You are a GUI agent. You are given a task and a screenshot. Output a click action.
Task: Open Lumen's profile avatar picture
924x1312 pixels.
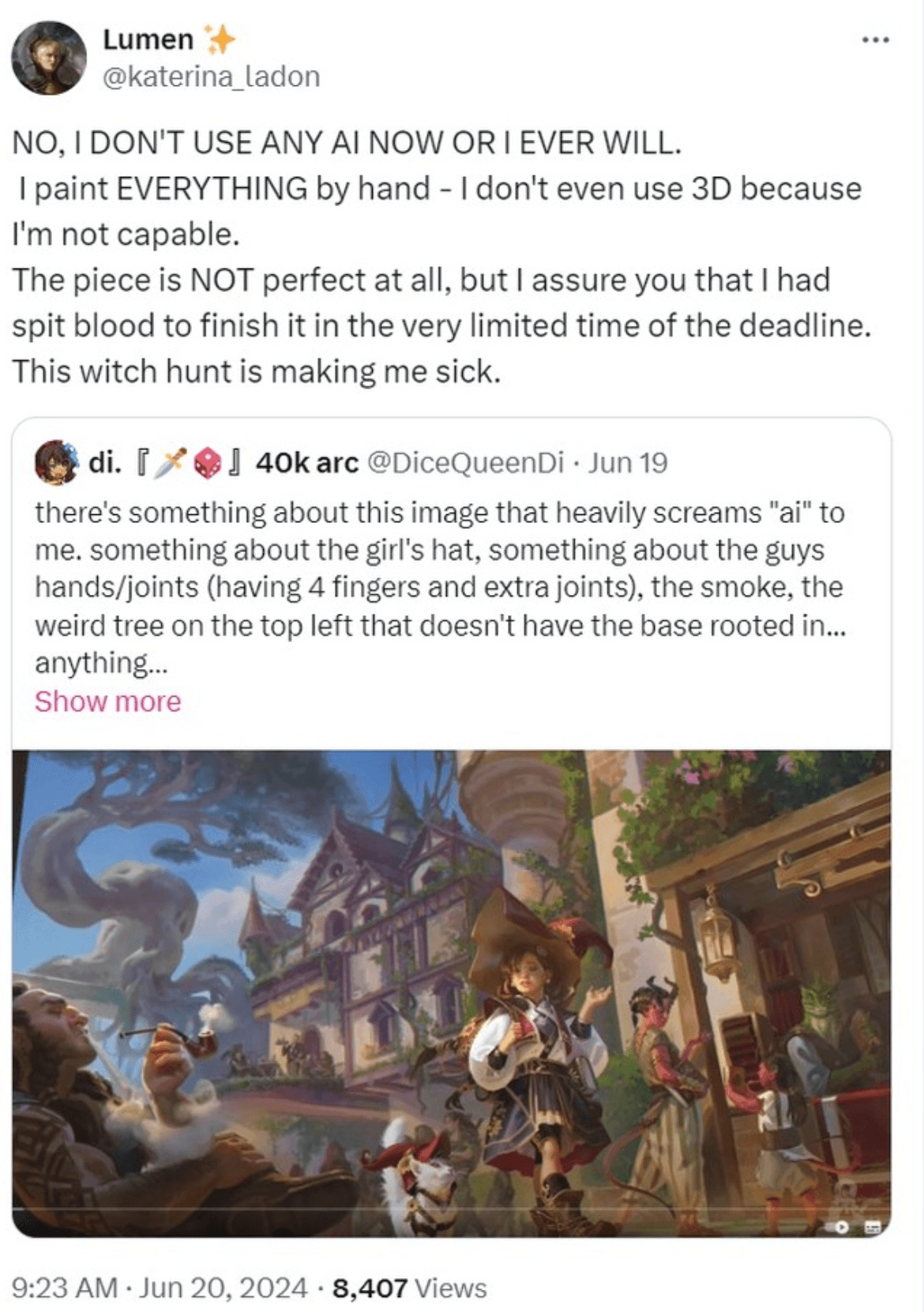(x=48, y=57)
